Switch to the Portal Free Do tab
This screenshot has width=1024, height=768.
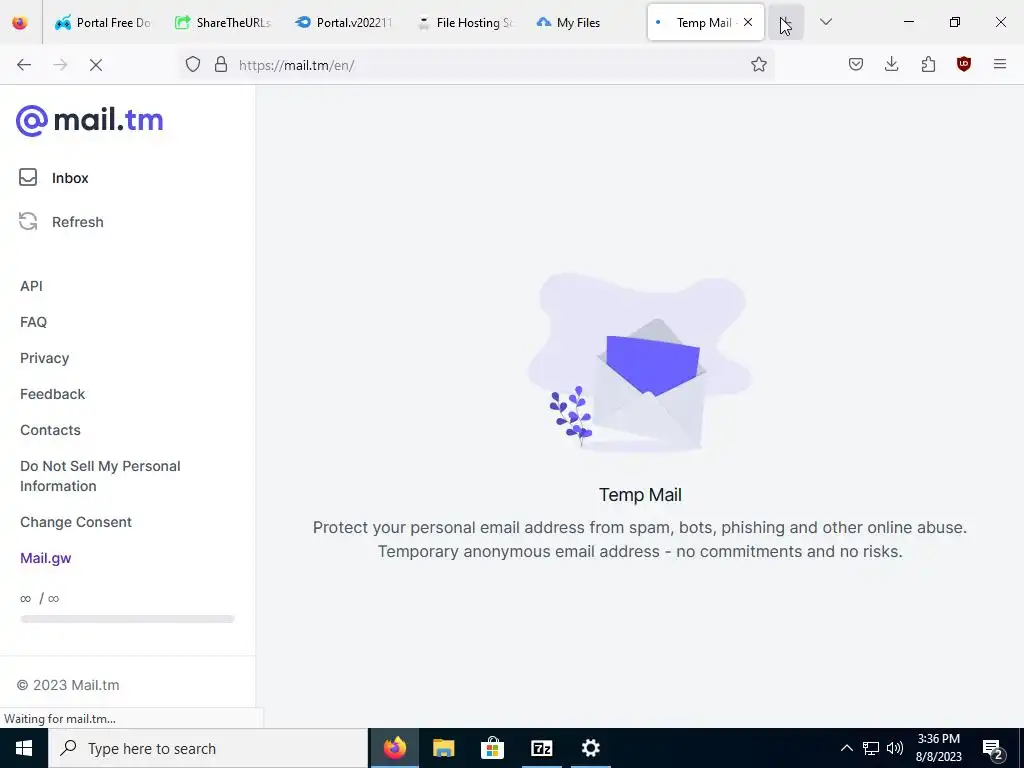pyautogui.click(x=103, y=22)
